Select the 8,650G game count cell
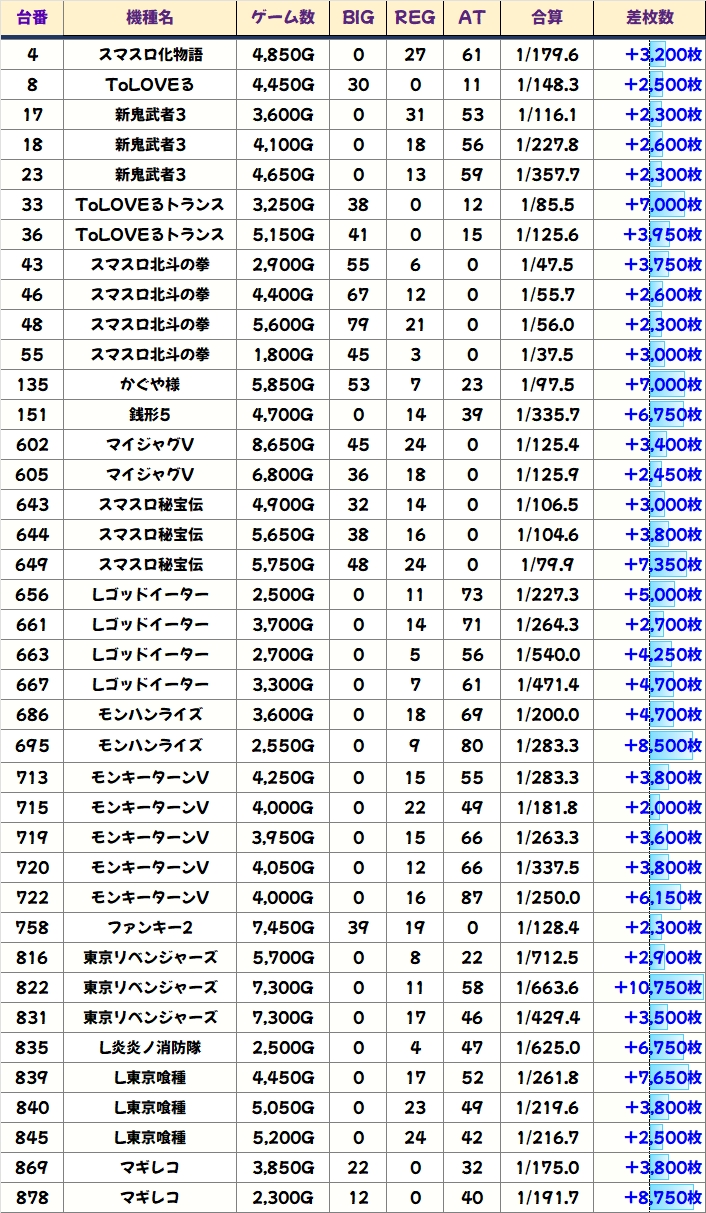This screenshot has width=706, height=1213. [283, 445]
